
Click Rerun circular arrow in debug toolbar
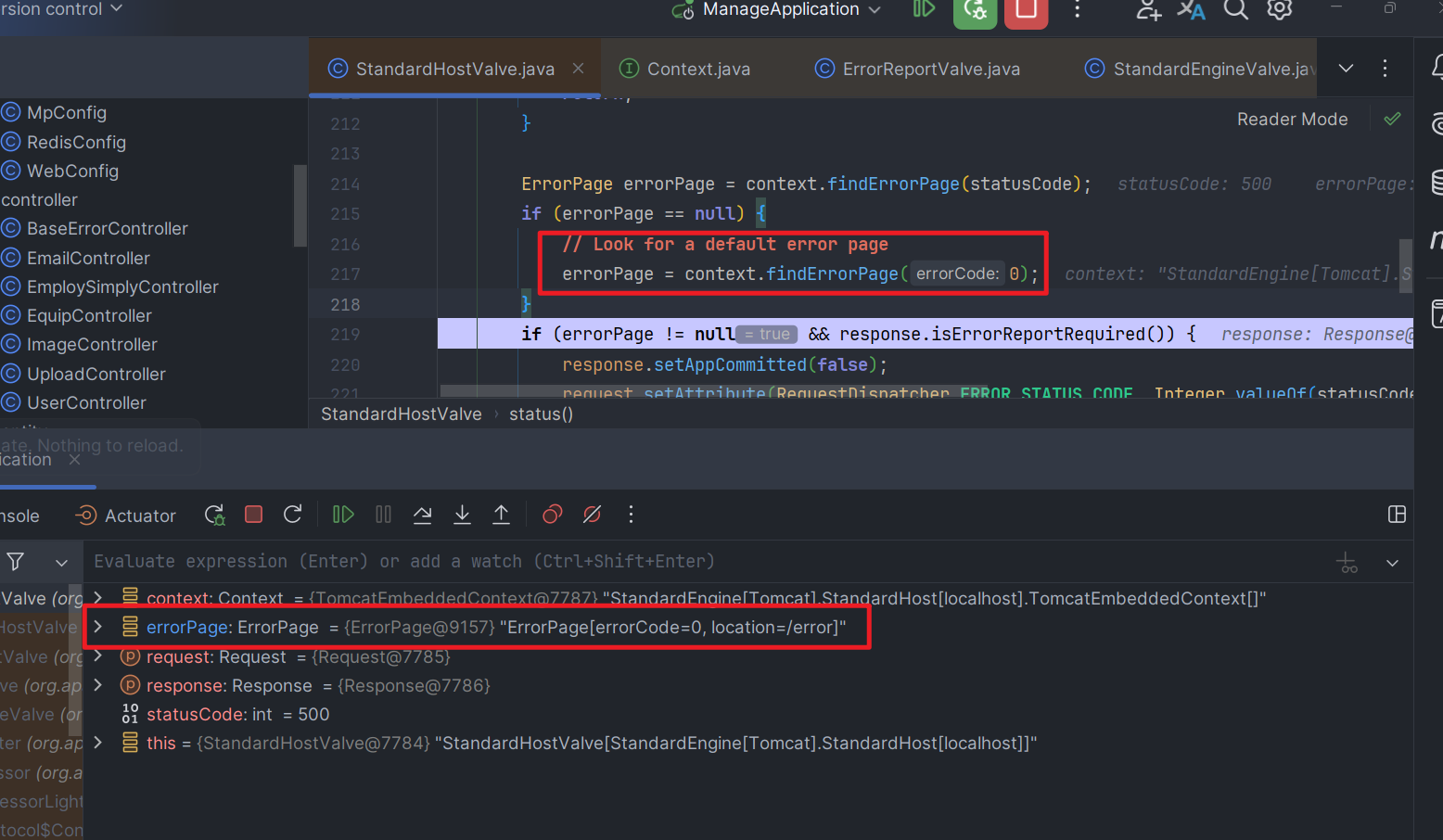click(x=293, y=515)
